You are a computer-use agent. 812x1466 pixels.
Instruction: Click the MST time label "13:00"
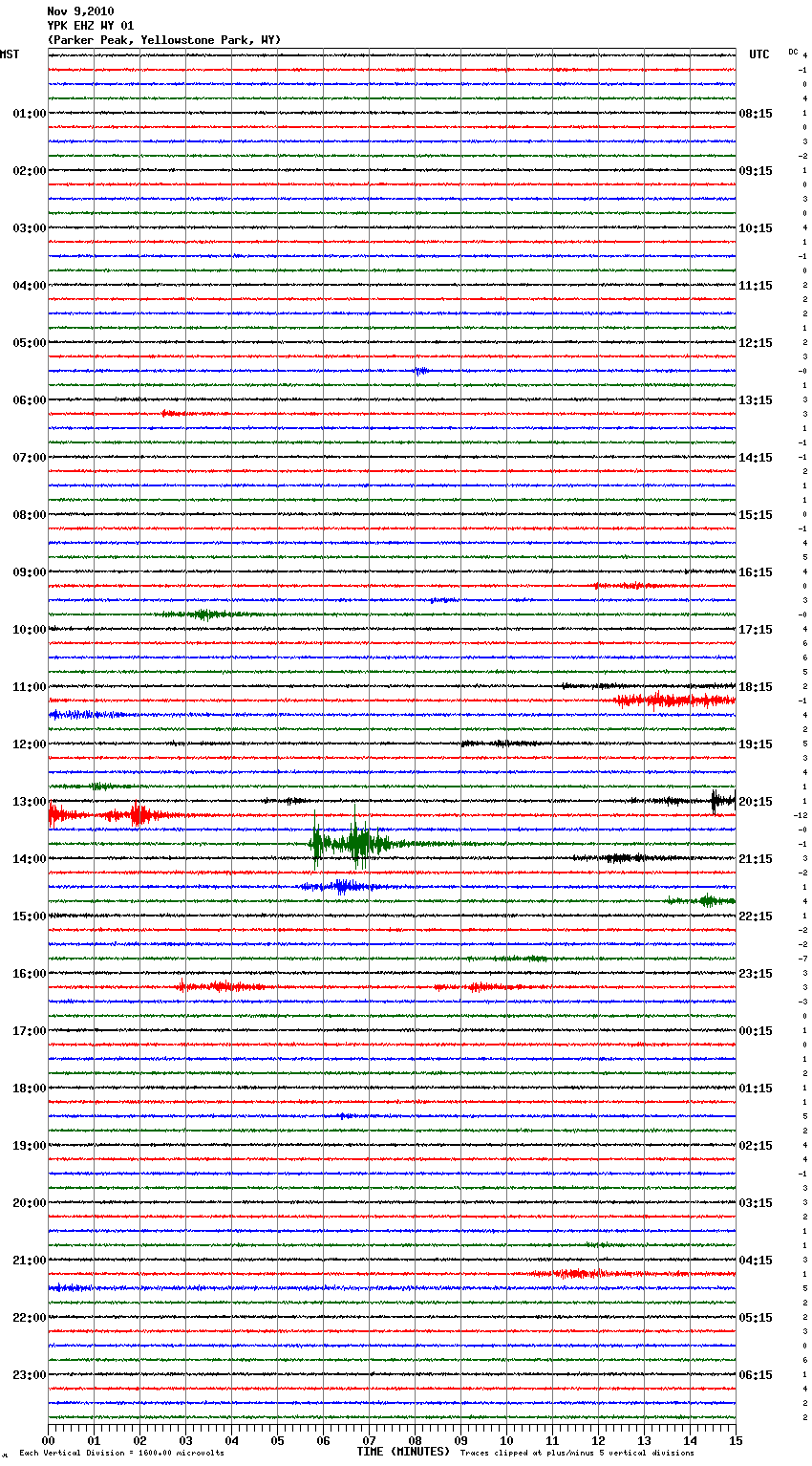30,802
